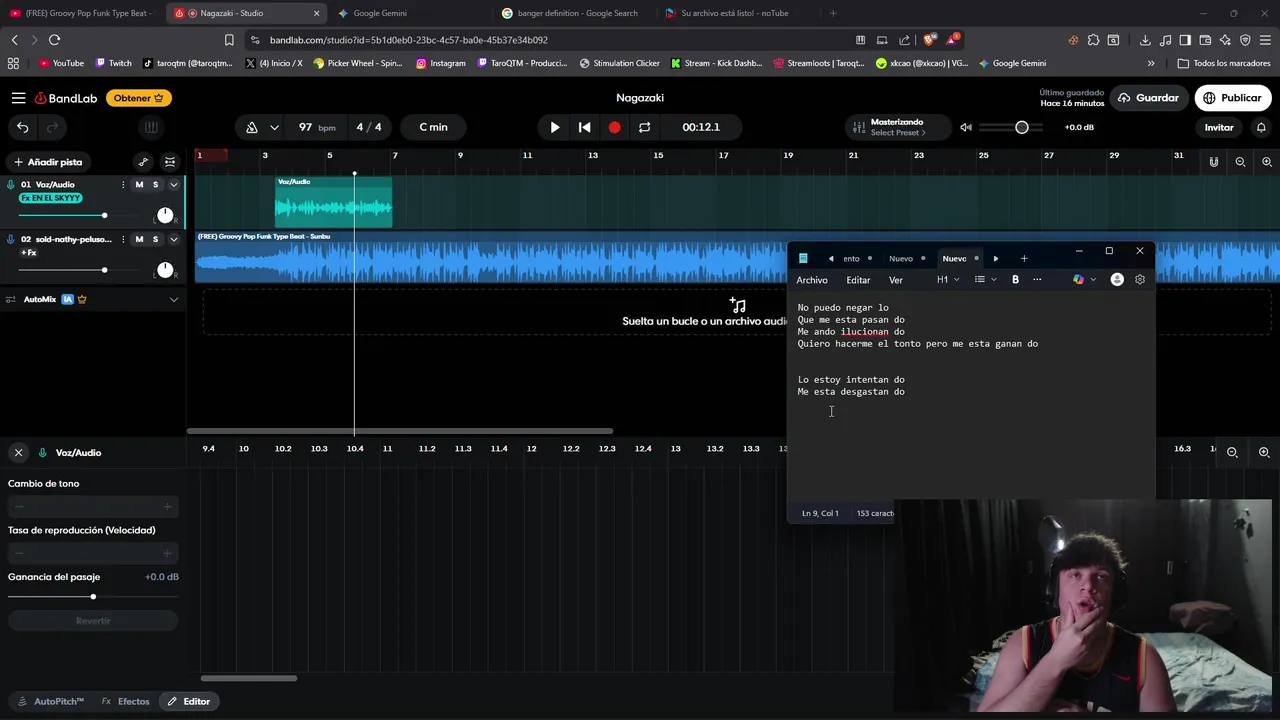The height and width of the screenshot is (720, 1280).
Task: Expand Todos los marcadores bookmarks folder
Action: coord(1224,63)
